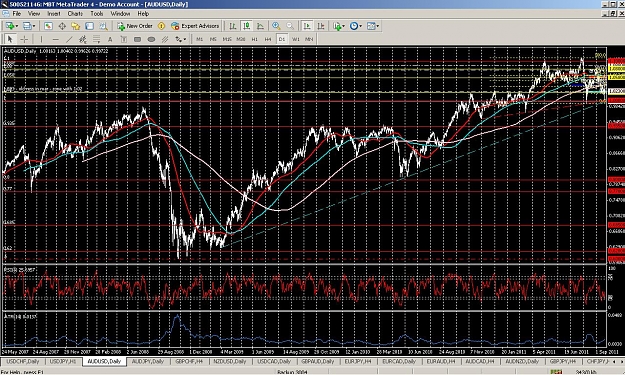Toggle Chart Shift option
625x375 pixels.
pyautogui.click(x=320, y=26)
